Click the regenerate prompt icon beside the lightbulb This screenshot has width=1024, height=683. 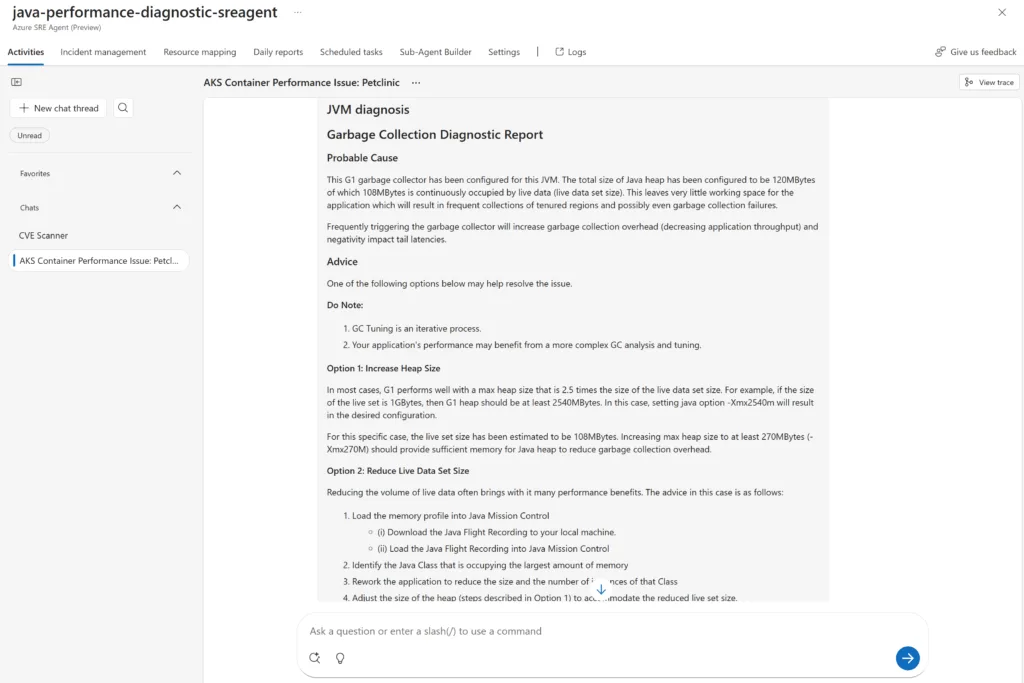click(315, 658)
